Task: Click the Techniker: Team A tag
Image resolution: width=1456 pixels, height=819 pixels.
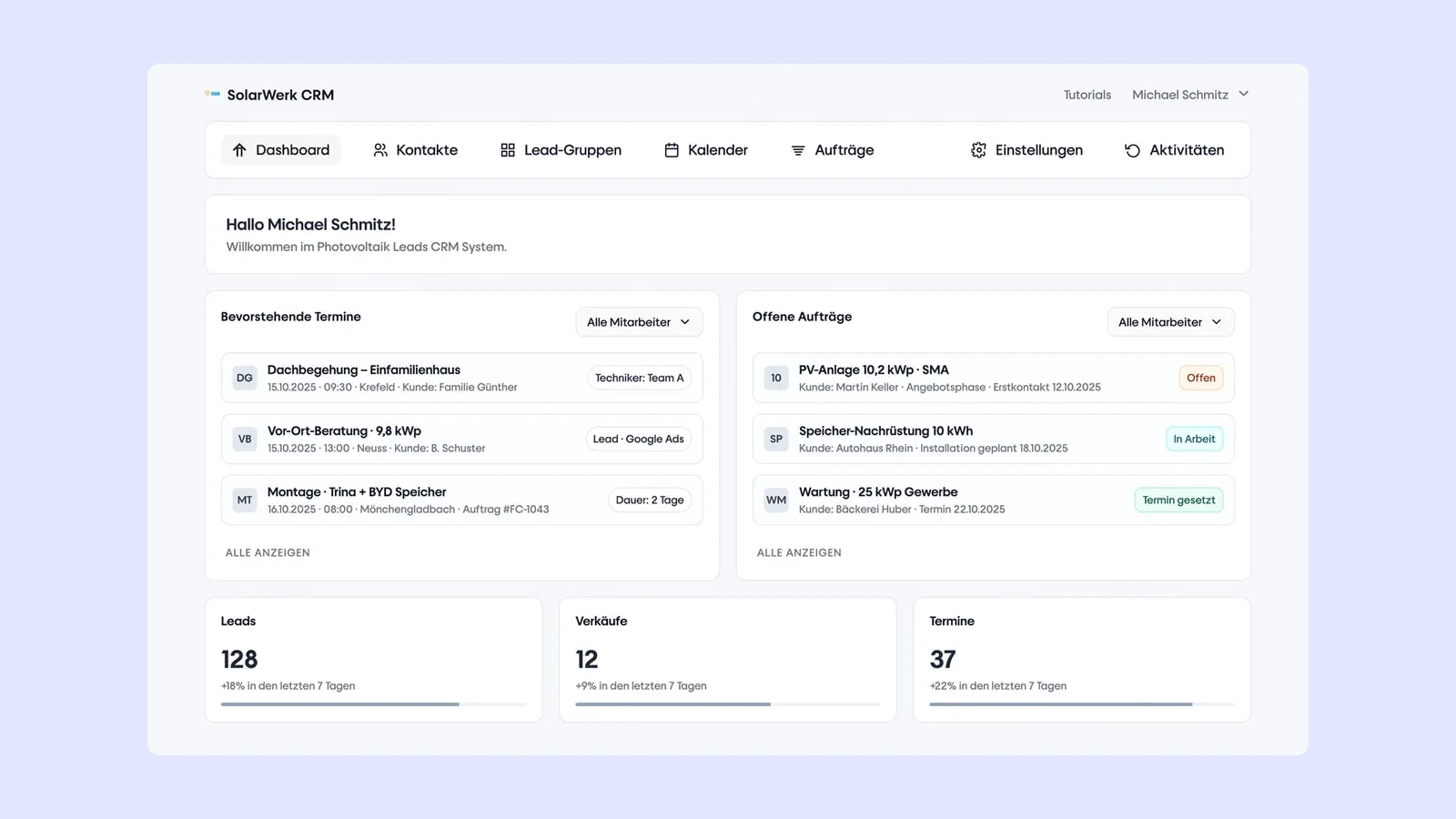Action: 639,378
